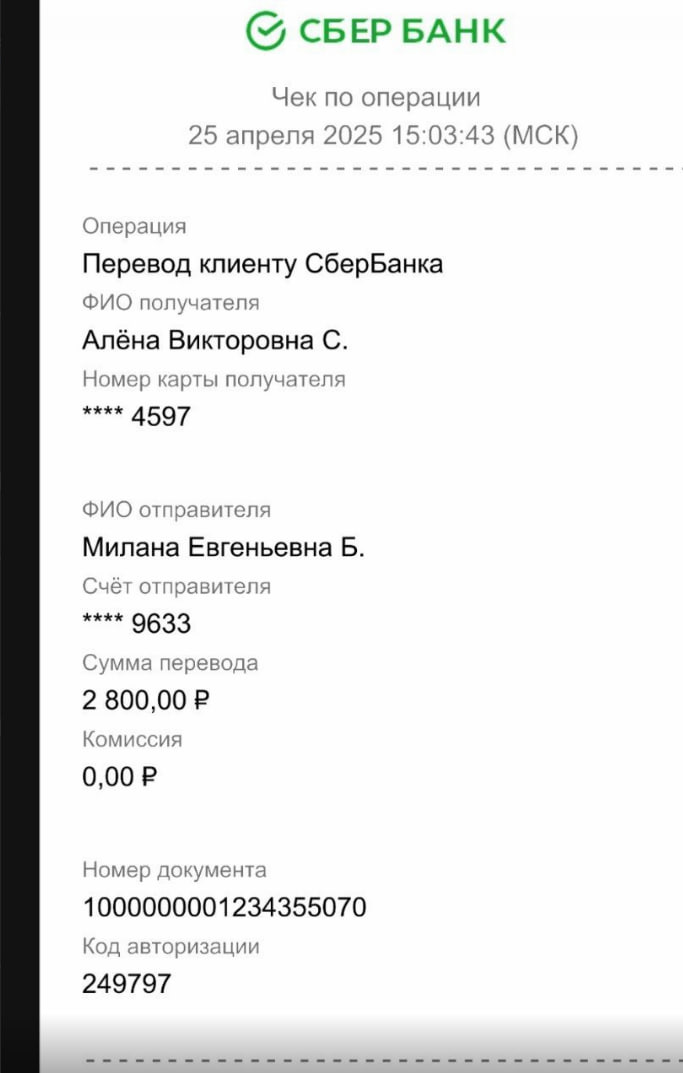Click the Код авторизации label

[x=171, y=947]
